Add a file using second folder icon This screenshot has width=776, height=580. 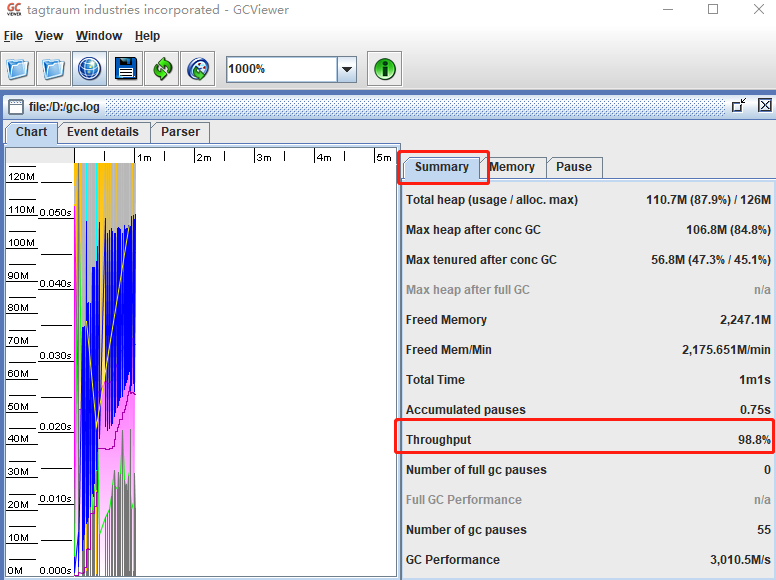(x=53, y=69)
